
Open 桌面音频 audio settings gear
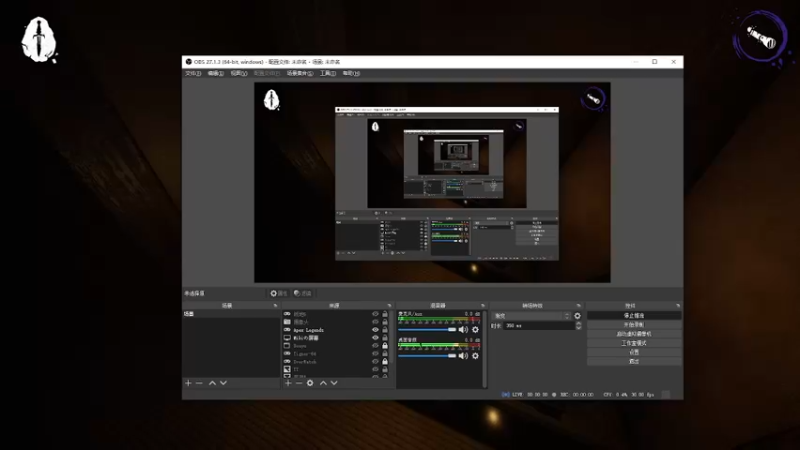476,356
